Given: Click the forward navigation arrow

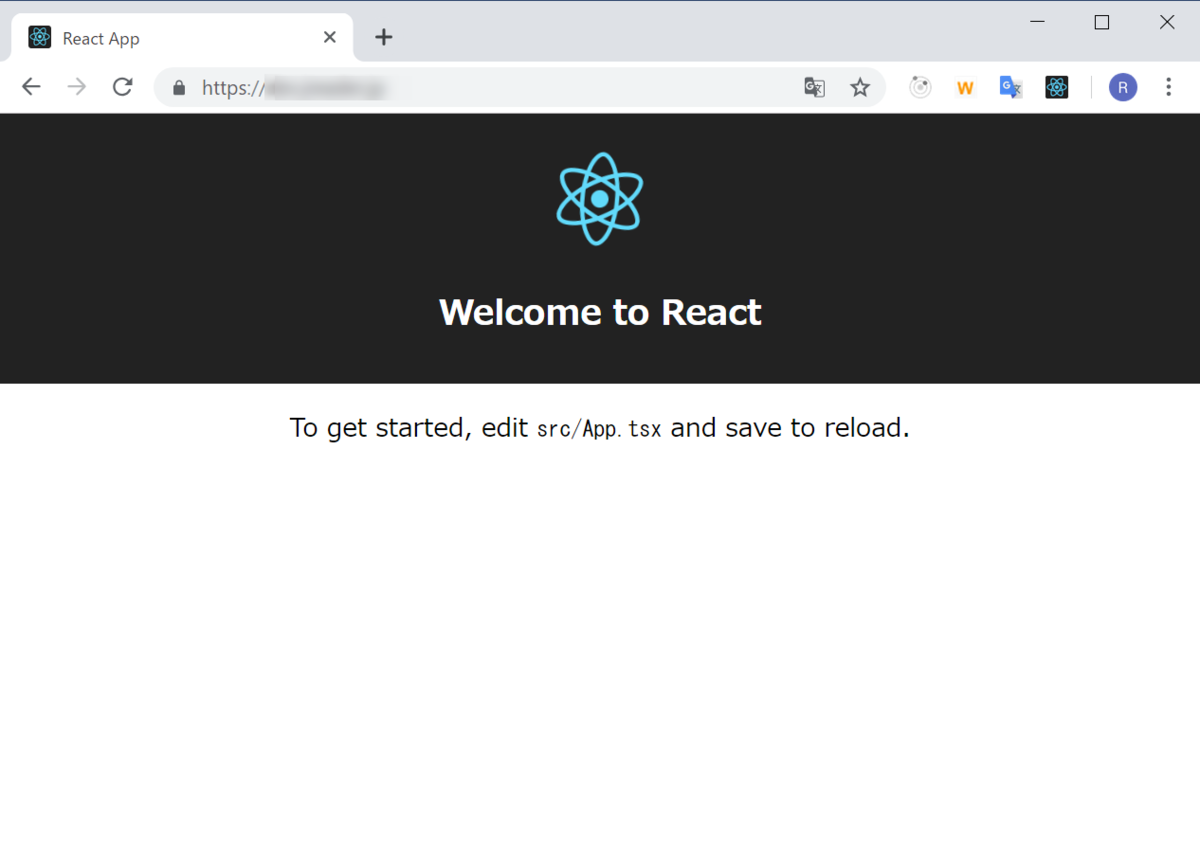Looking at the screenshot, I should point(77,87).
